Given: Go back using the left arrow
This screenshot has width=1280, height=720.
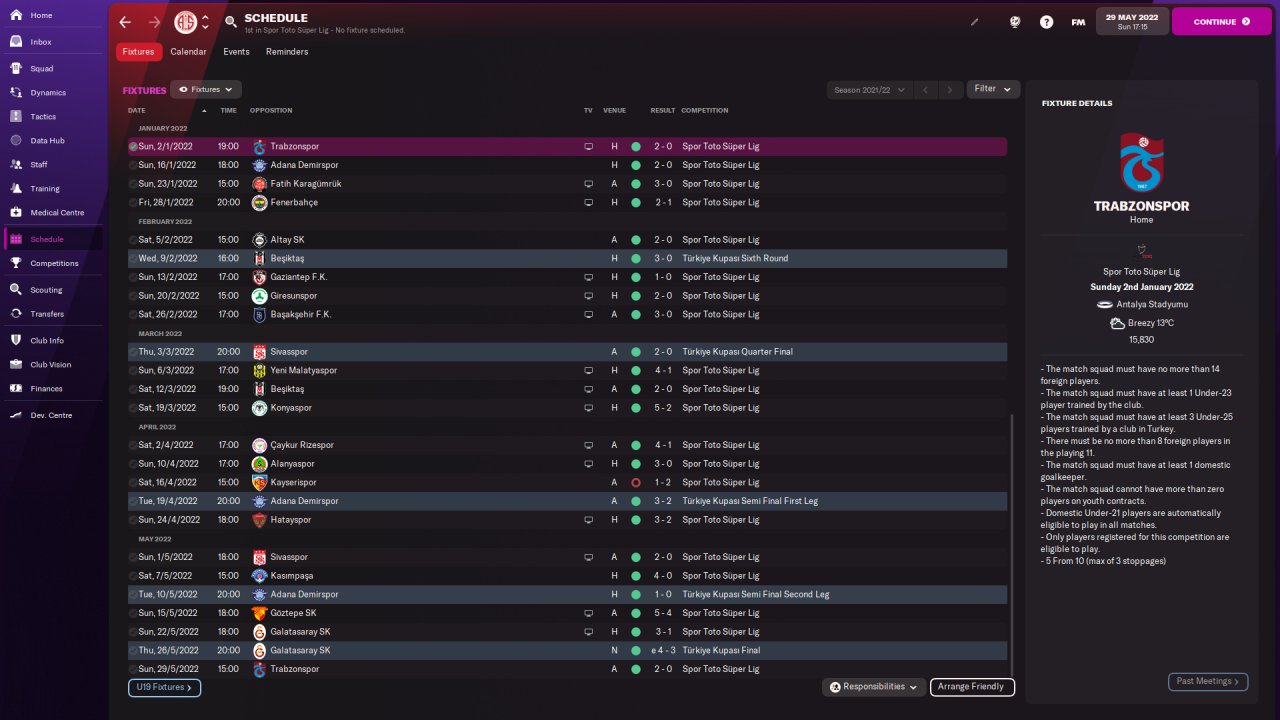Looking at the screenshot, I should click(x=125, y=22).
